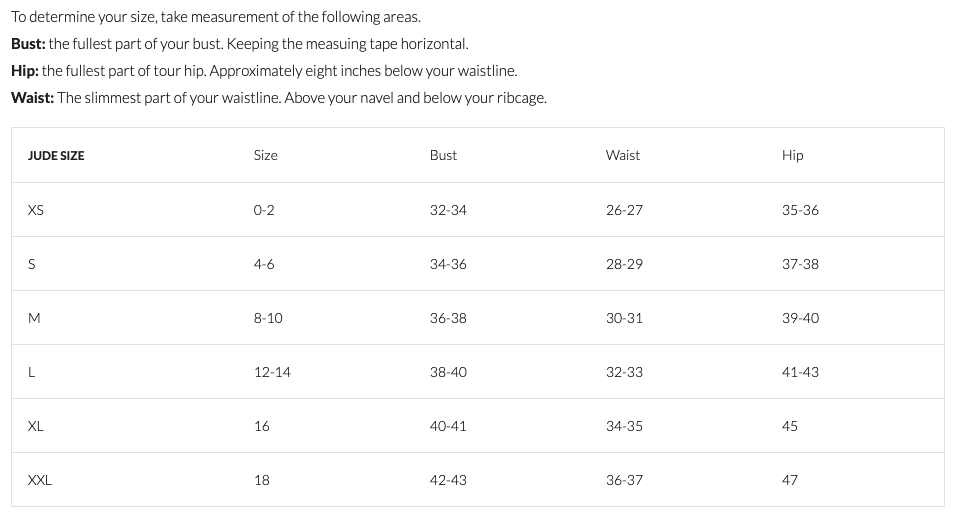The image size is (953, 517).
Task: Select the 32-34 bust measurement
Action: click(x=448, y=210)
